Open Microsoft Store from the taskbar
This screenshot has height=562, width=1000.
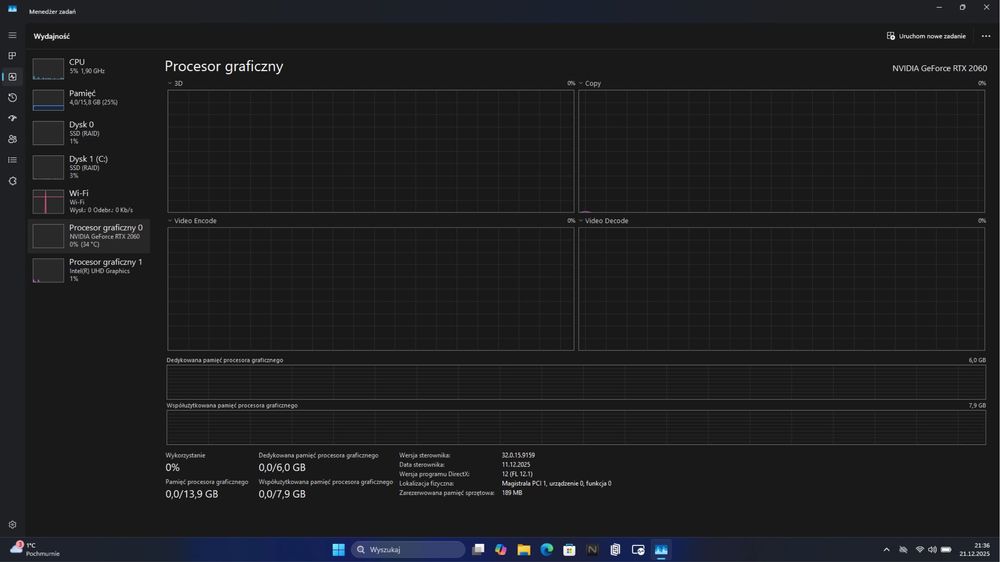[x=570, y=549]
